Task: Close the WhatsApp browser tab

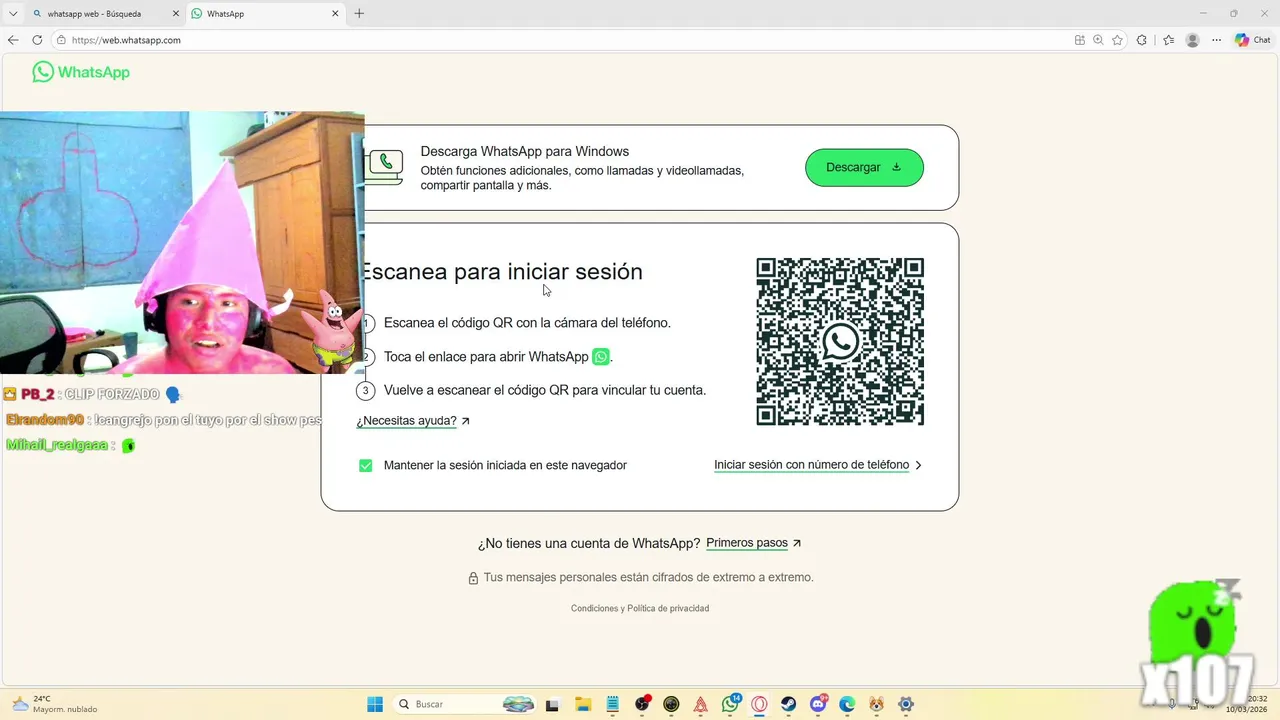Action: (x=335, y=14)
